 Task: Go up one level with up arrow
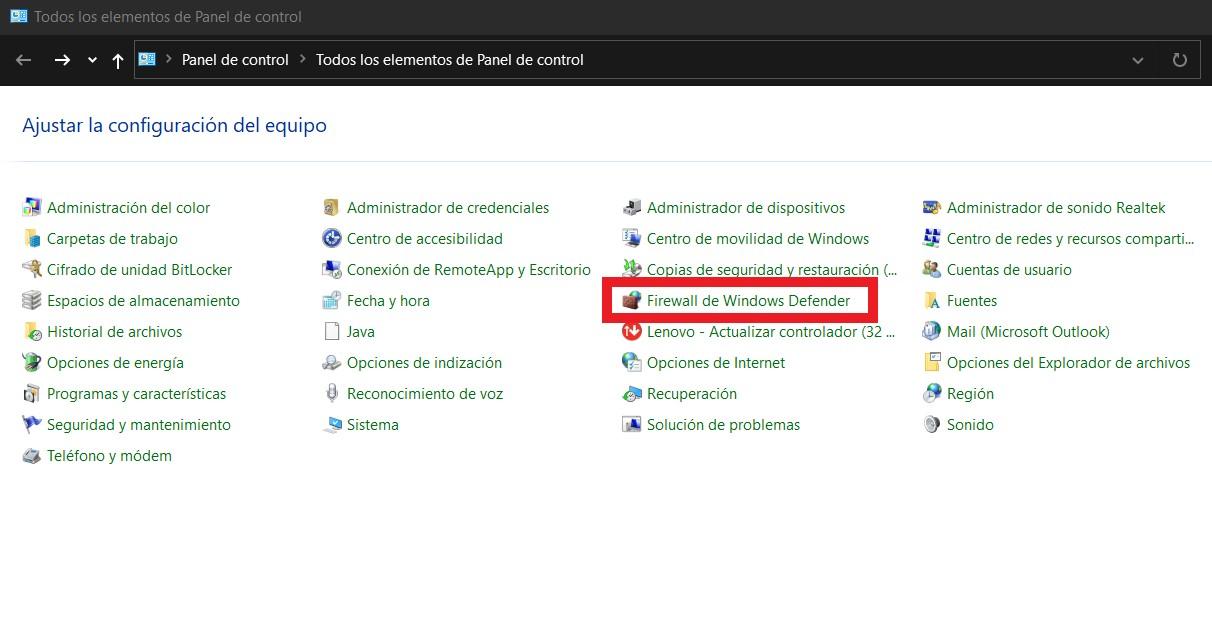[118, 60]
